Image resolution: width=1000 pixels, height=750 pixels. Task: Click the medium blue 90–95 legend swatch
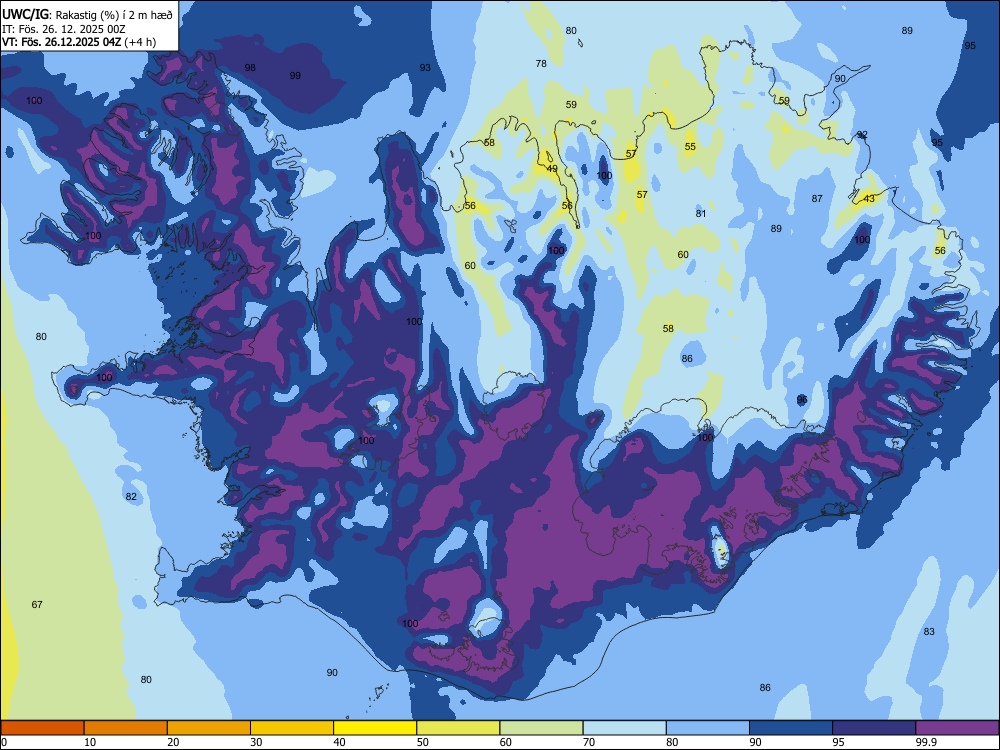click(791, 728)
